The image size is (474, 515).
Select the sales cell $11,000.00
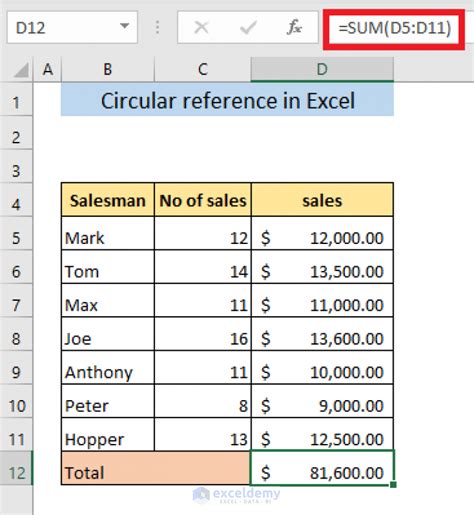tap(322, 301)
